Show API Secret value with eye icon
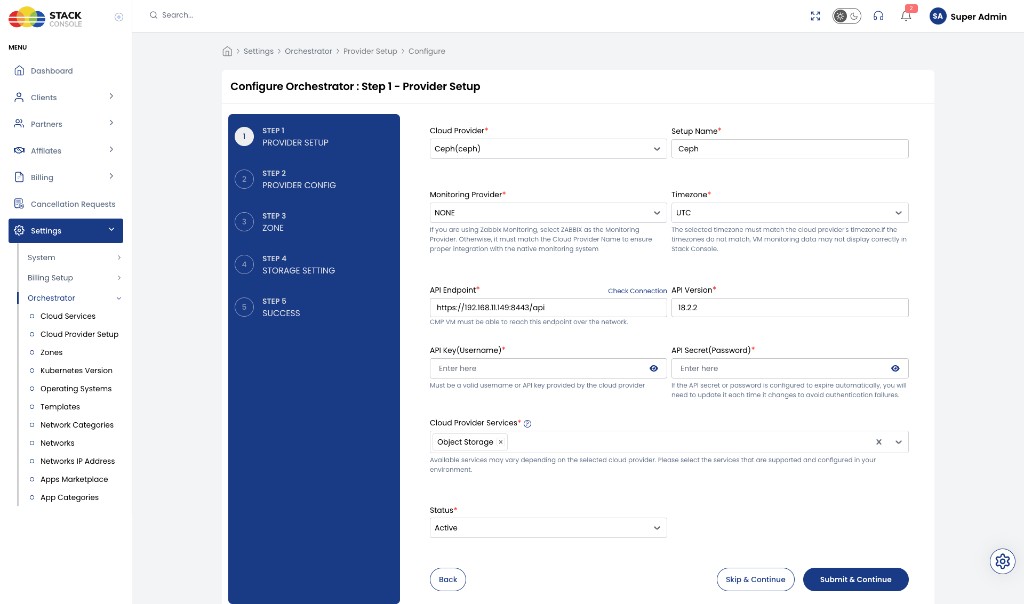Image resolution: width=1024 pixels, height=604 pixels. pos(895,369)
